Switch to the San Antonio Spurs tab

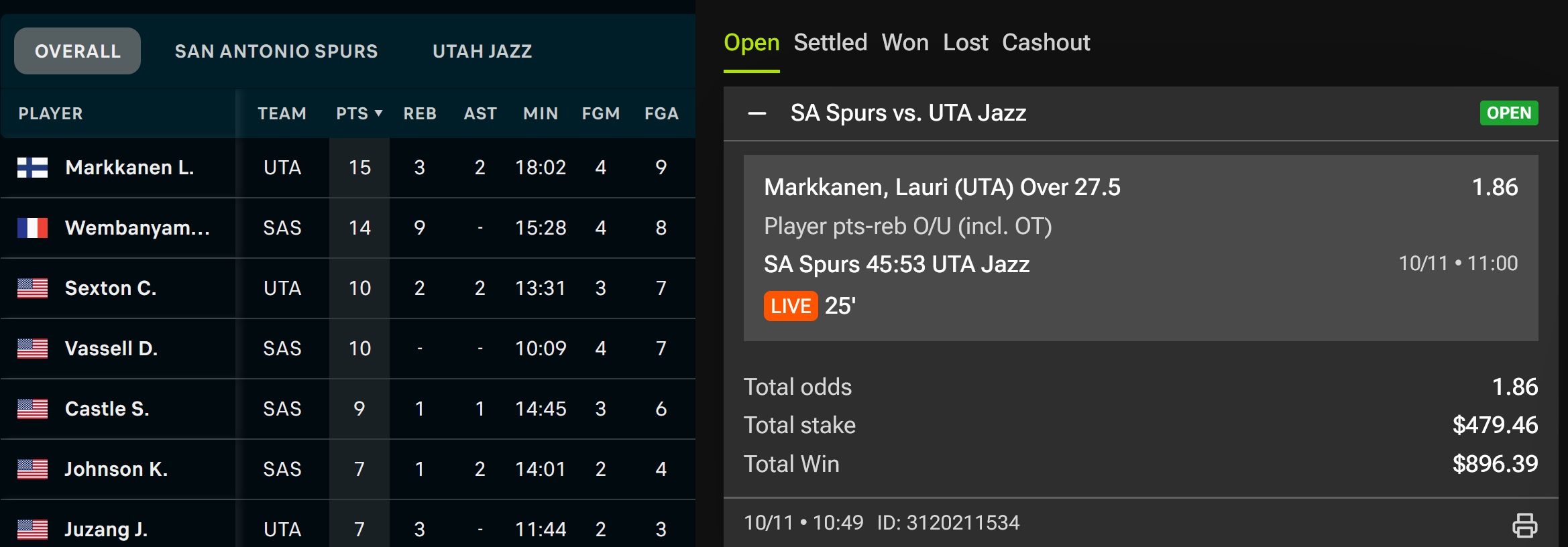coord(276,51)
